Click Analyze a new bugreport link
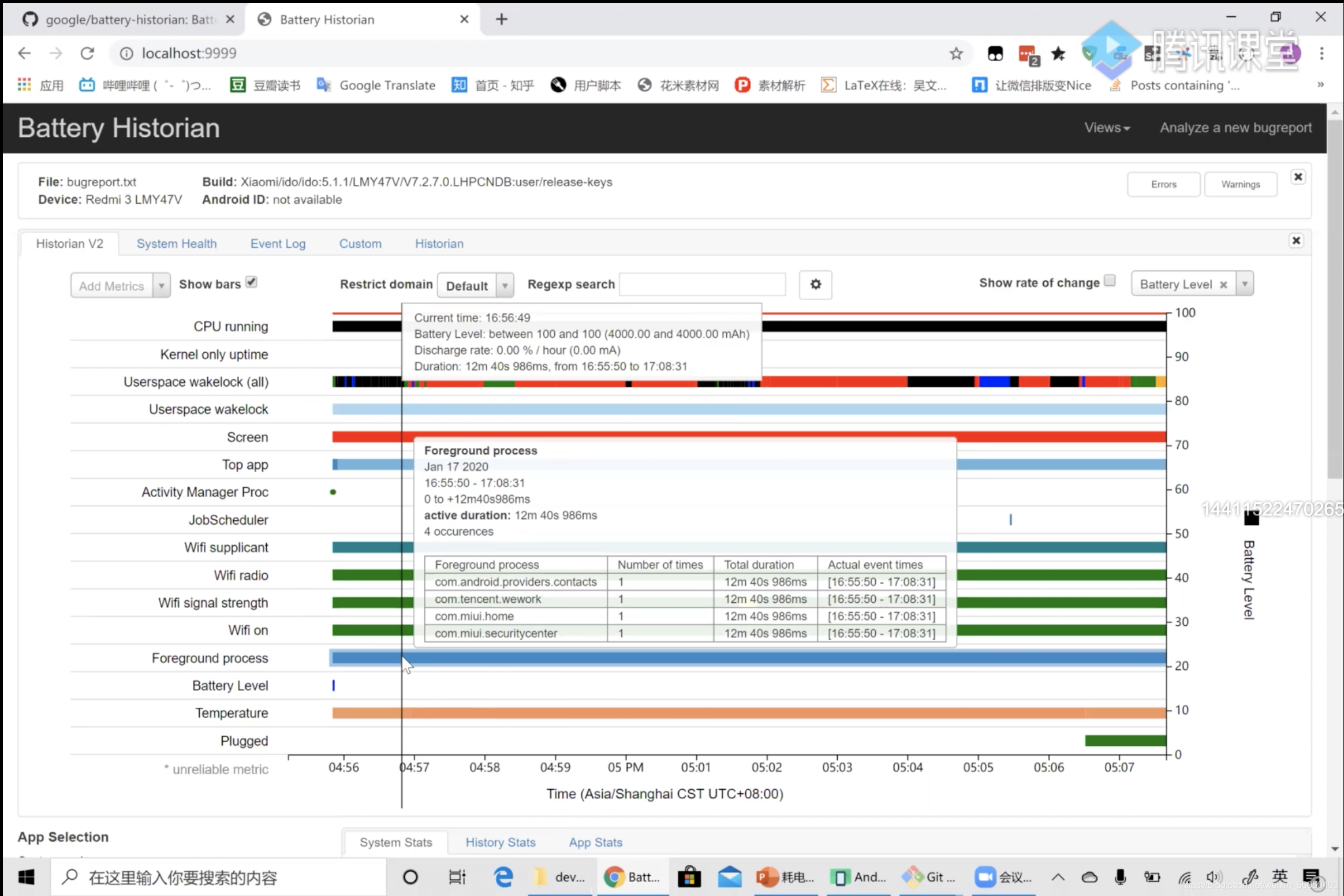 (1235, 128)
